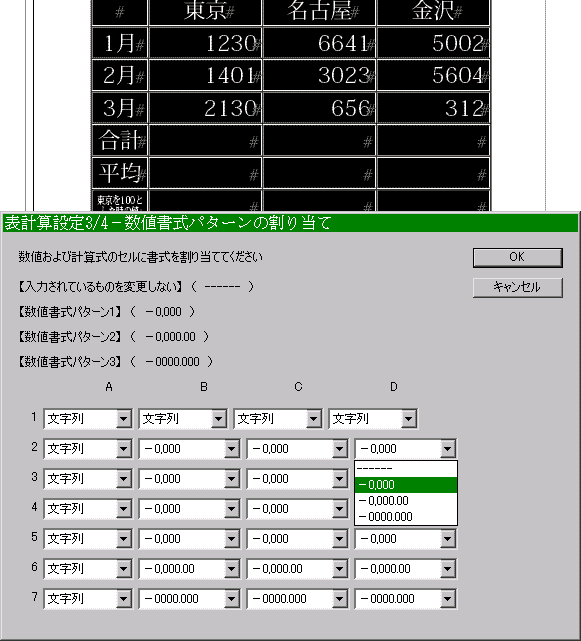Click the 合計 row header cell

120,141
